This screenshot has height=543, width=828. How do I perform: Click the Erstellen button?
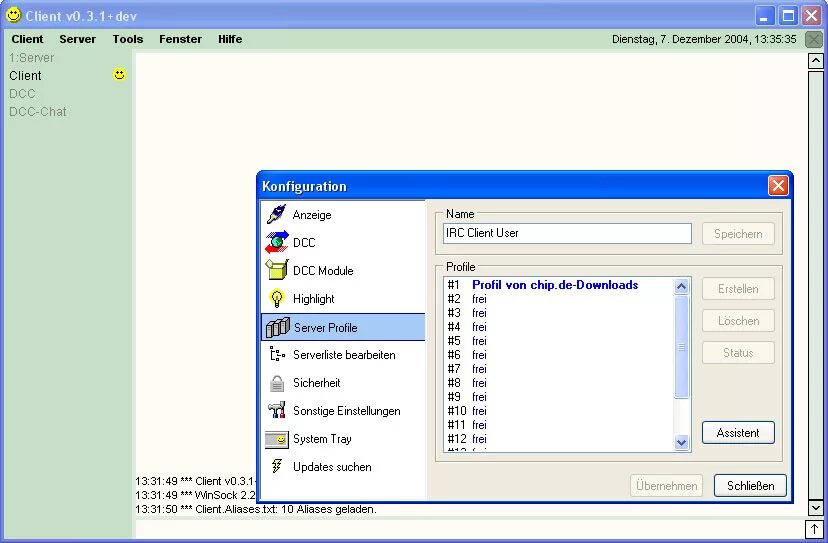pos(738,289)
